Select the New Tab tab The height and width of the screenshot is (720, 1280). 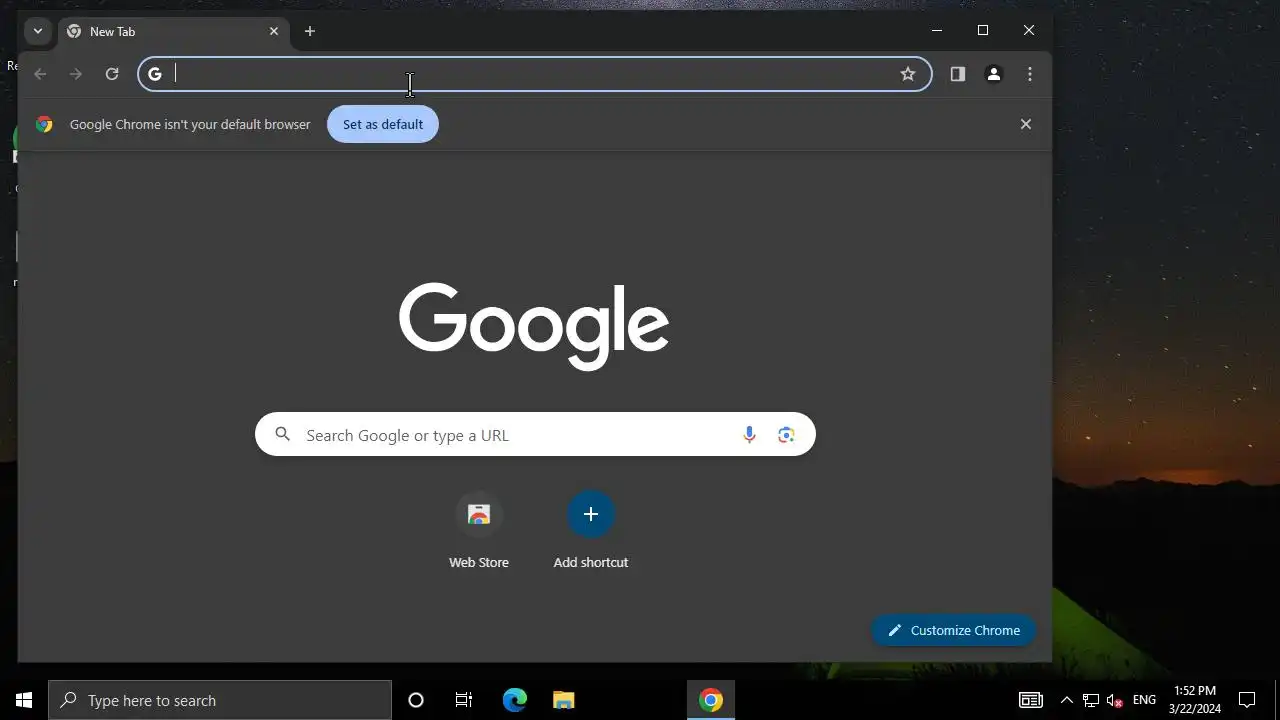tap(173, 32)
